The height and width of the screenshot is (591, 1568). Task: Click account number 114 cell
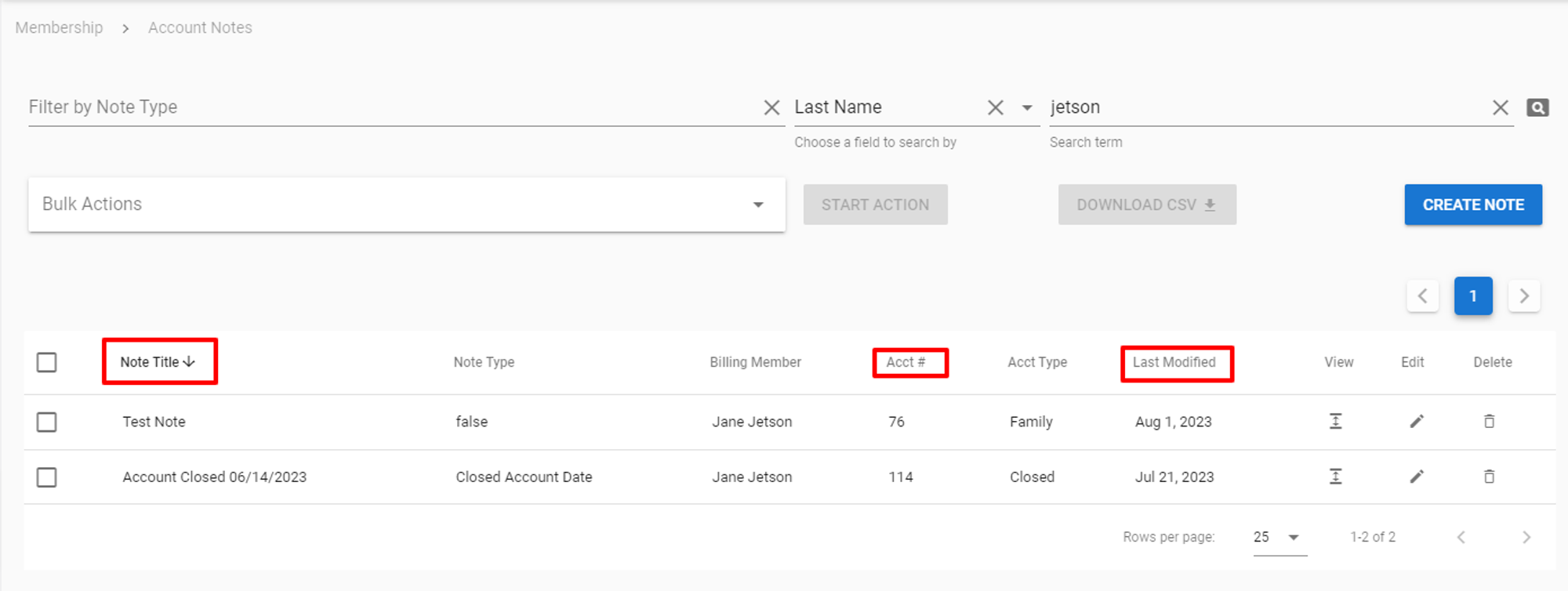pos(901,477)
